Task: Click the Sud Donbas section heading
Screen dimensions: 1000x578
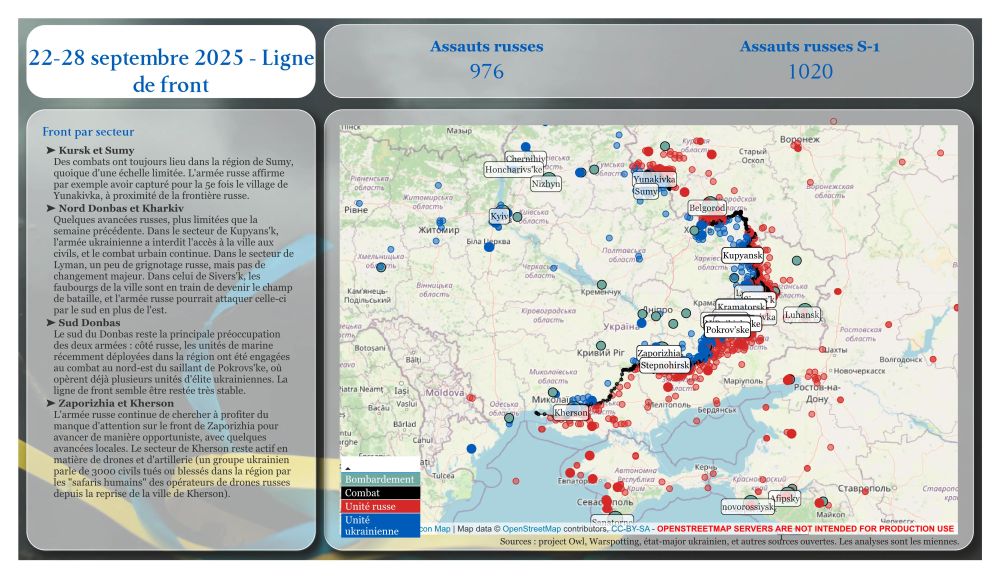Action: coord(89,323)
